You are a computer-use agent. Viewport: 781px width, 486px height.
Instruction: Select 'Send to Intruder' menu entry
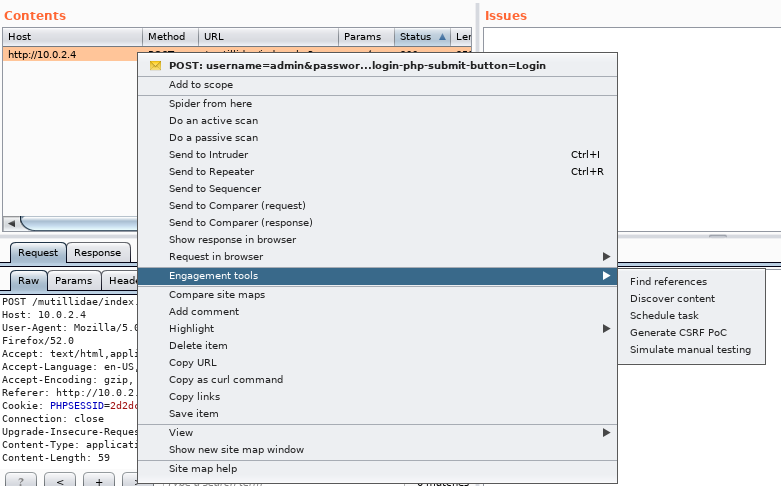pos(208,155)
